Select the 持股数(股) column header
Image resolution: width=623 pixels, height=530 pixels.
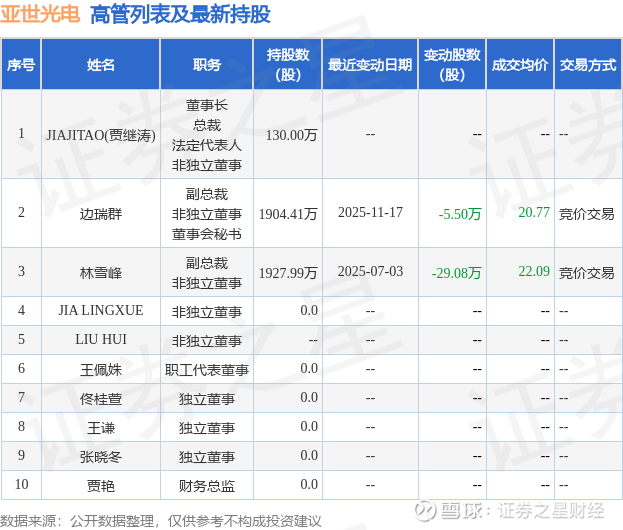[288, 64]
